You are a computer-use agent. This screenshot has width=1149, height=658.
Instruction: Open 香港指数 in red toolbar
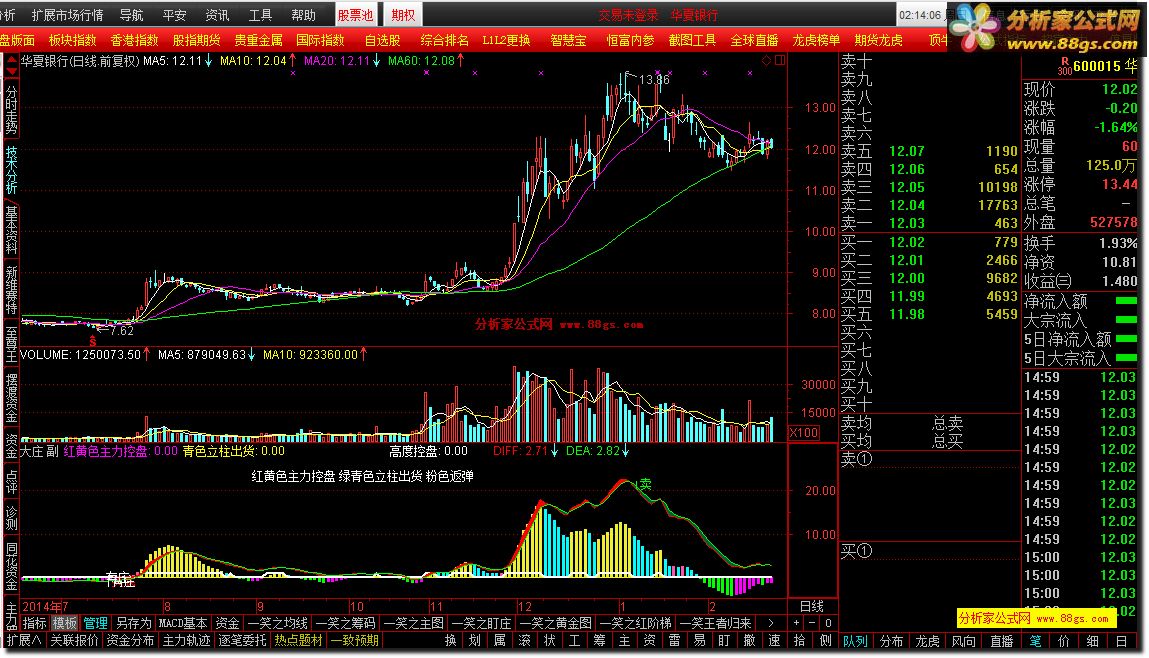(134, 40)
